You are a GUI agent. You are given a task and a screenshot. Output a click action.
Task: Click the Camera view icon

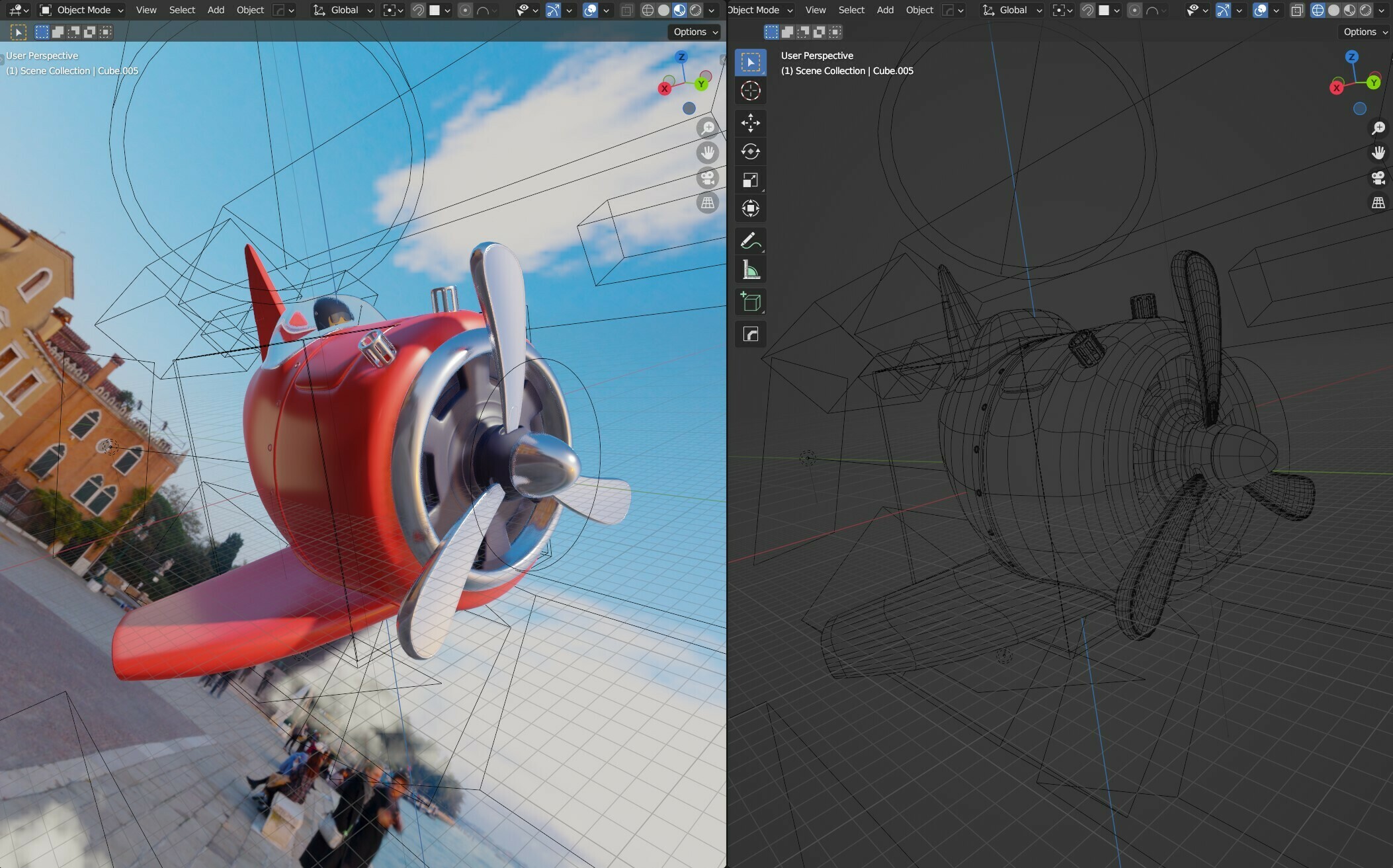[x=707, y=181]
